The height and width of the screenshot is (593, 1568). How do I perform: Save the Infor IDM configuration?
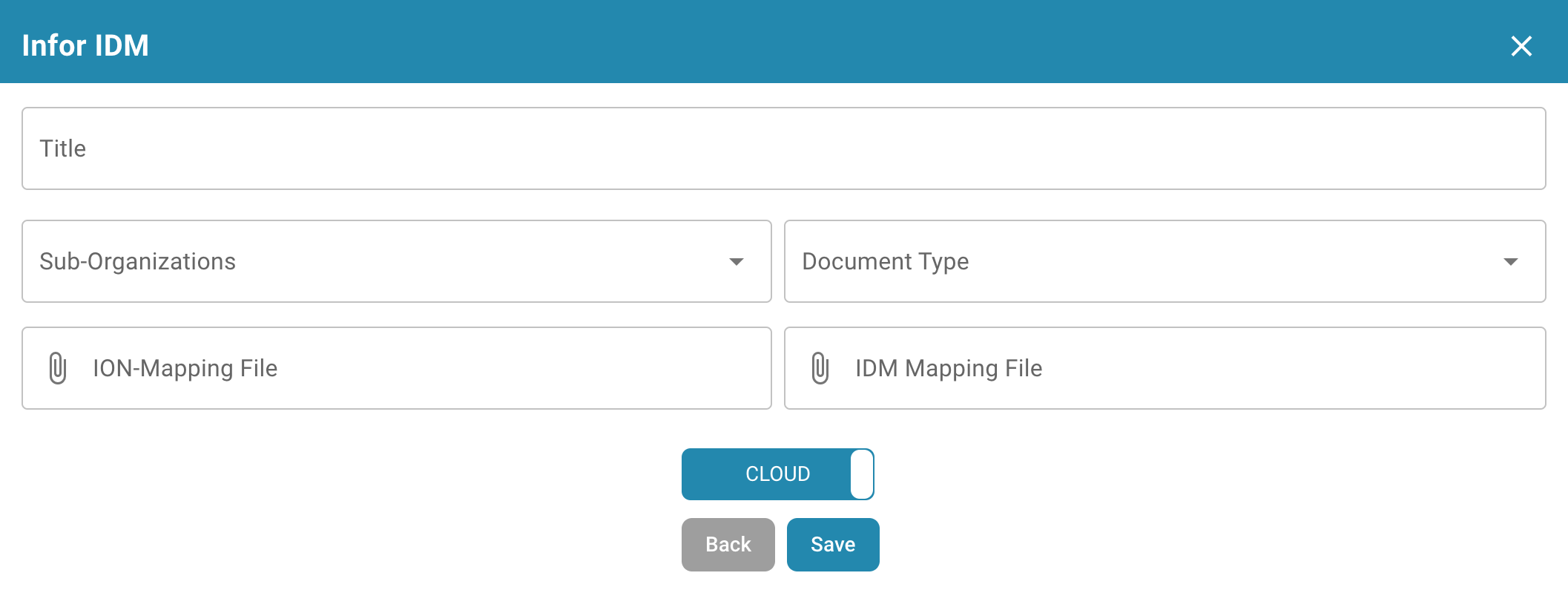pyautogui.click(x=832, y=545)
